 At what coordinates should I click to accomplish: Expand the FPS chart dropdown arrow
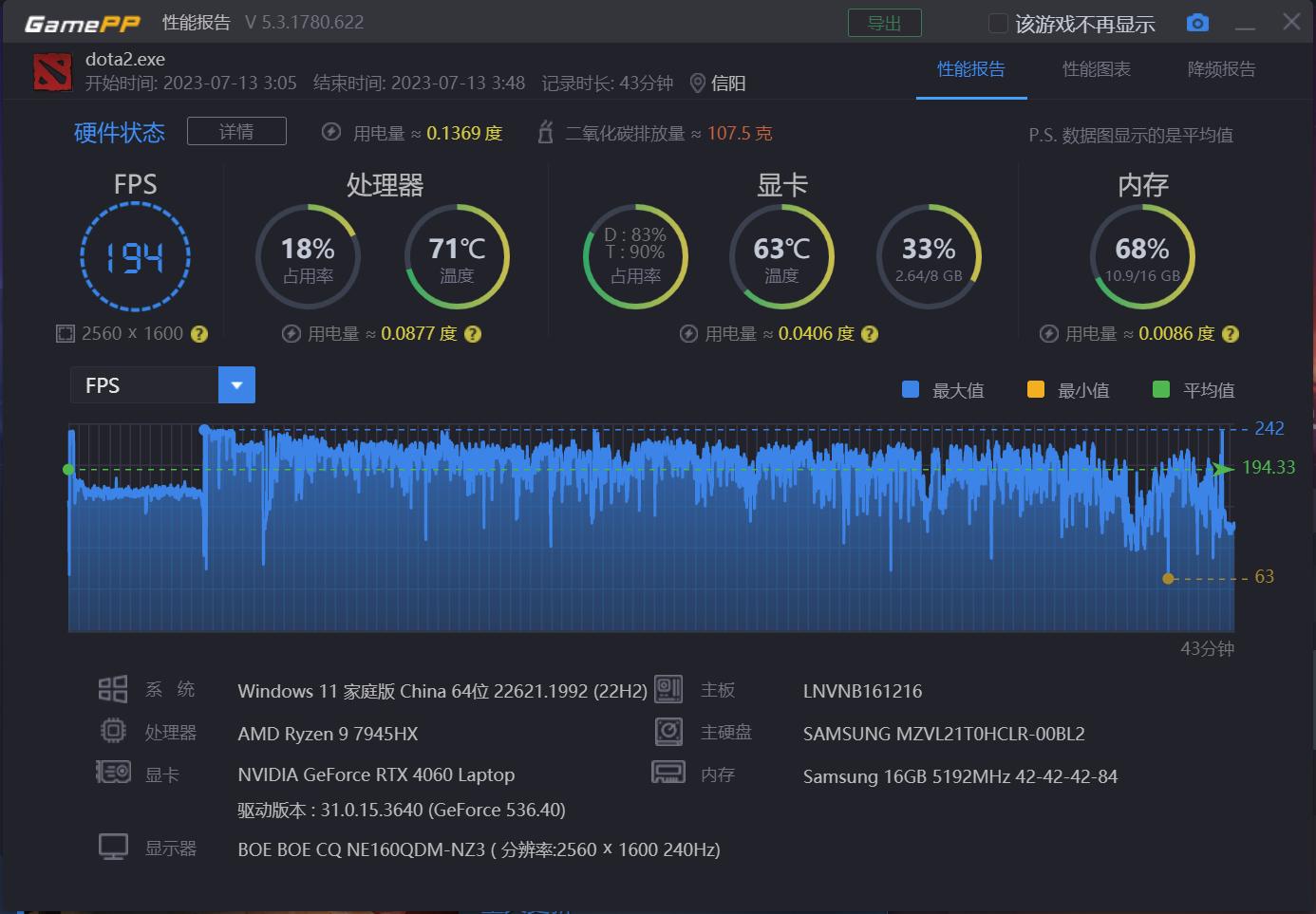pyautogui.click(x=236, y=385)
